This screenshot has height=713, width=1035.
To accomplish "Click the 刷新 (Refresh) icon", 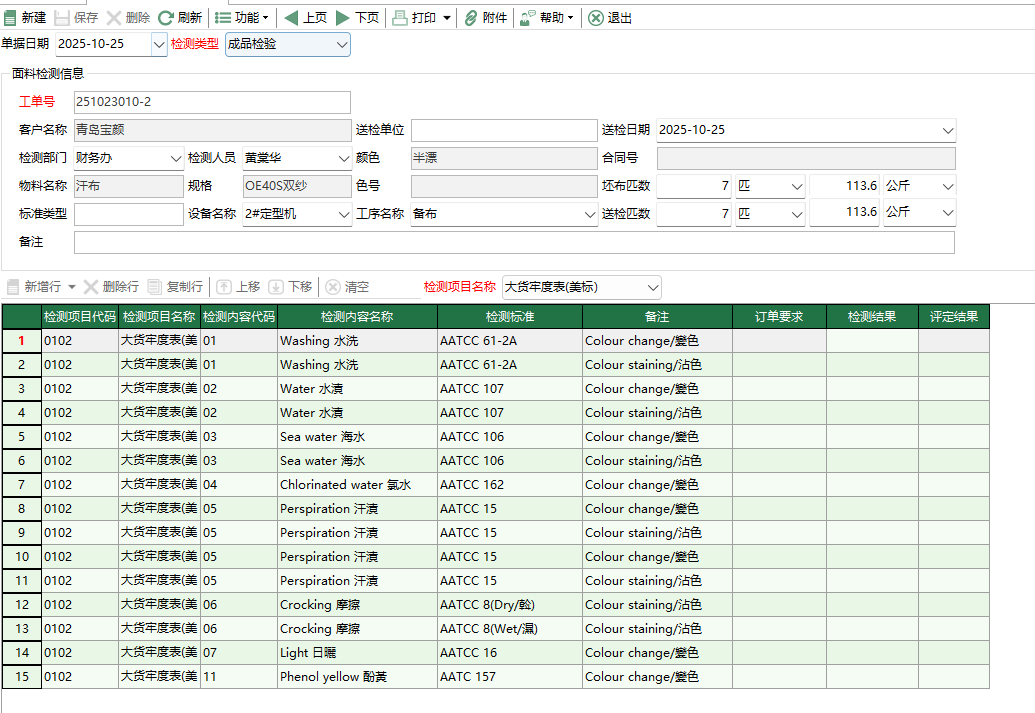I will [166, 18].
